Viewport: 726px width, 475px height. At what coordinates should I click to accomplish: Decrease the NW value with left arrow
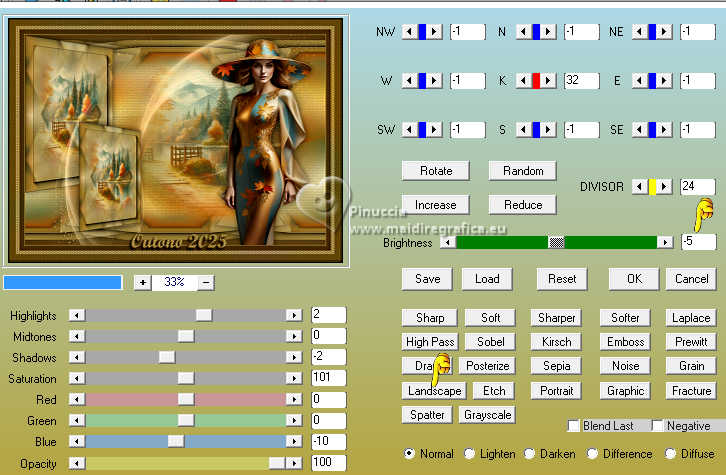(409, 32)
